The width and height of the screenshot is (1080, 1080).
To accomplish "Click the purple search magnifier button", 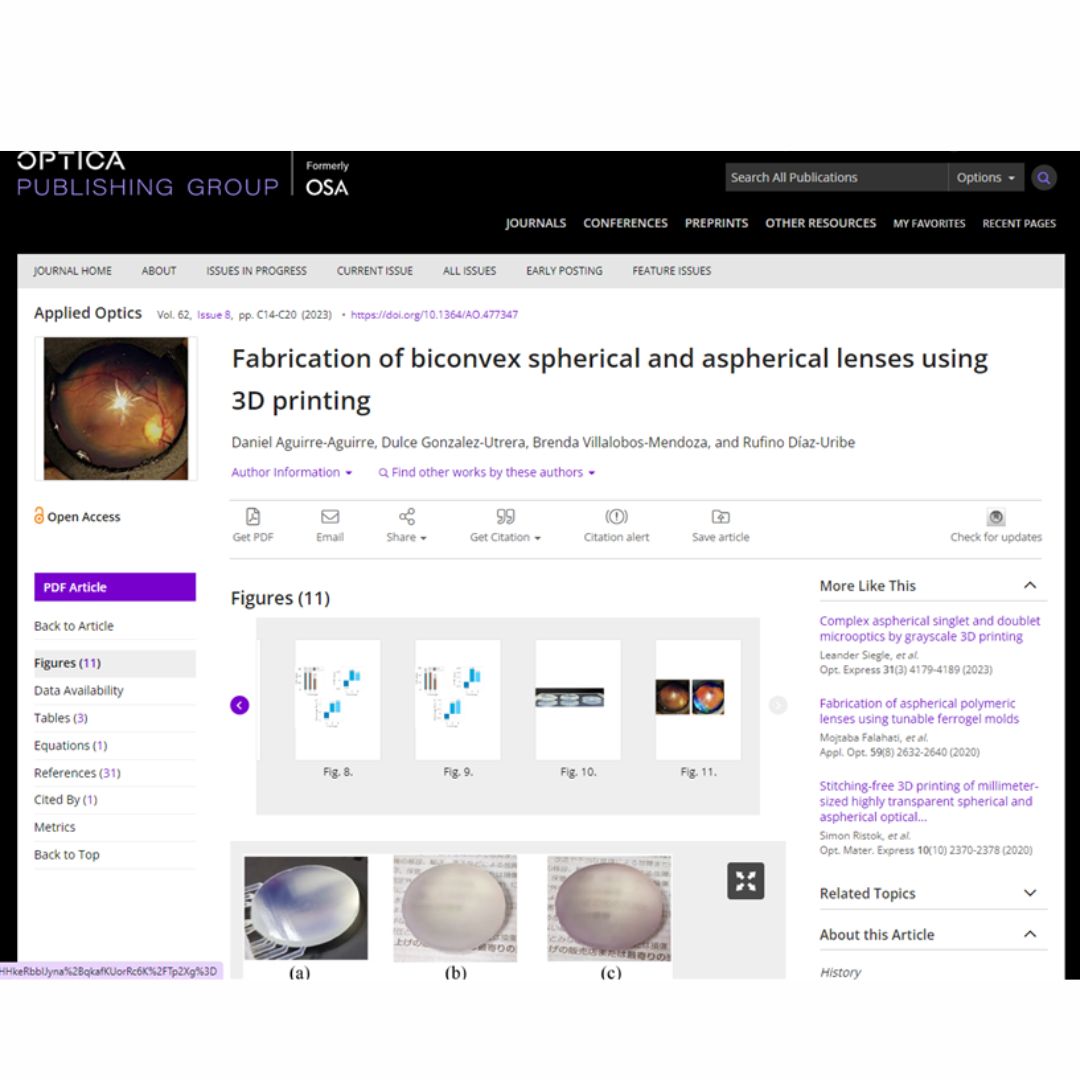I will (x=1043, y=178).
